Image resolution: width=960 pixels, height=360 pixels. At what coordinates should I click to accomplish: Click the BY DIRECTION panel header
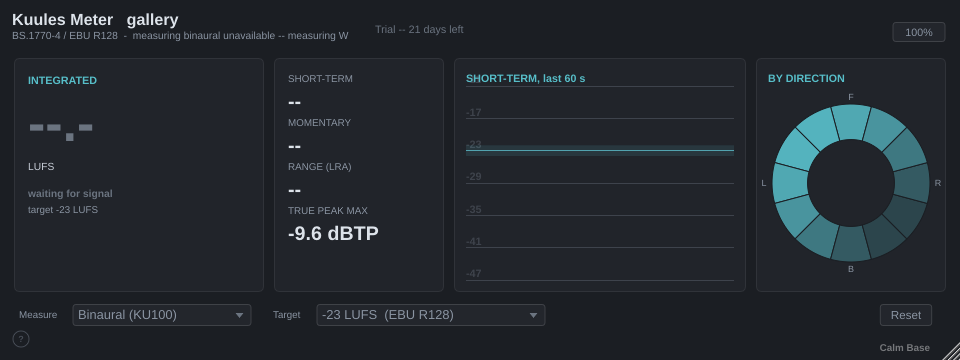(806, 78)
